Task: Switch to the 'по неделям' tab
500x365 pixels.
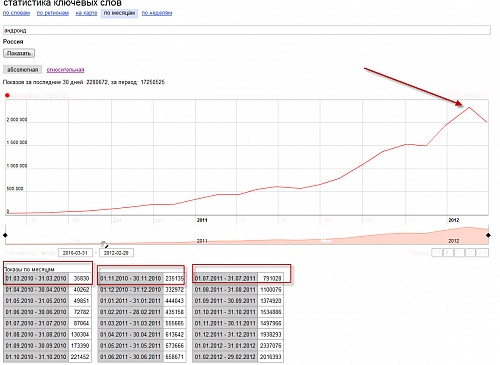Action: pos(157,13)
